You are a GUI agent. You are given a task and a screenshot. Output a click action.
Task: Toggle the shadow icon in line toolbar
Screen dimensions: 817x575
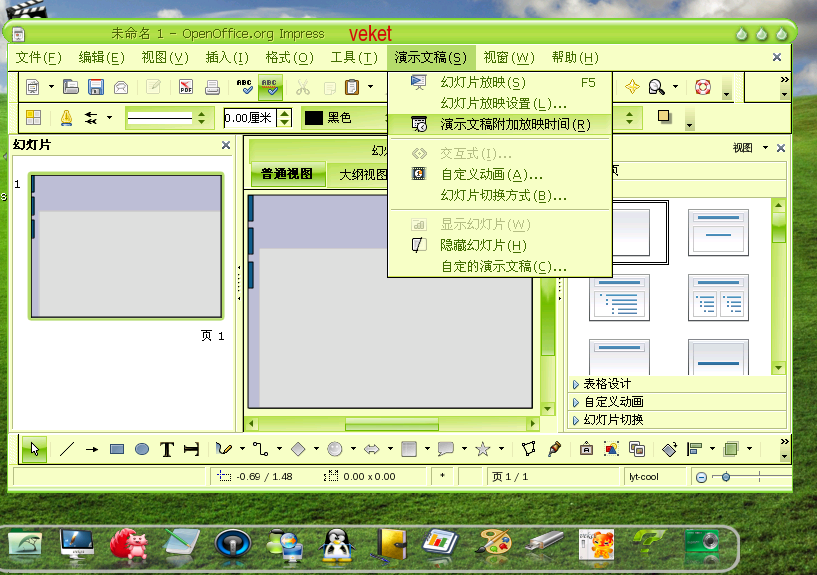click(664, 116)
